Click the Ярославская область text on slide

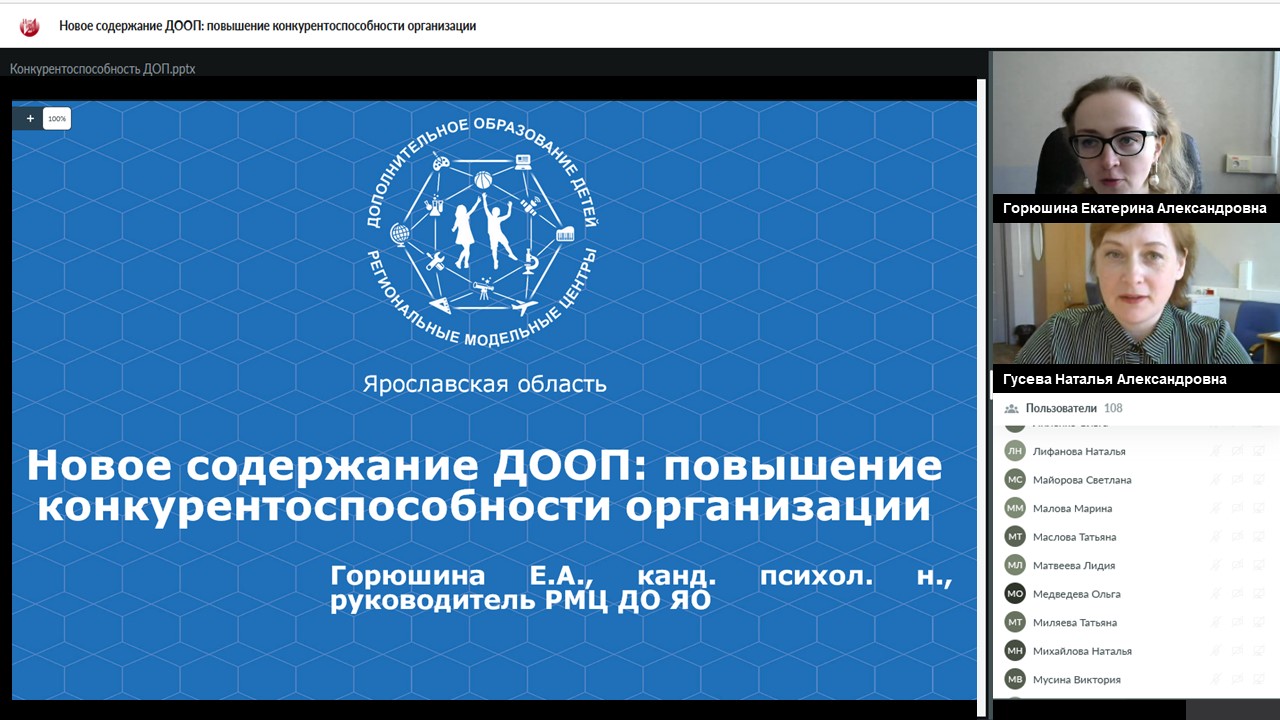pos(485,384)
